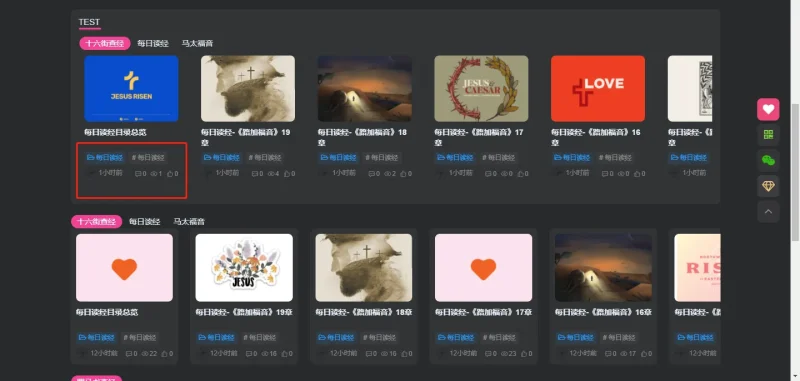Click like icon on Luke chapter 19 card

point(287,174)
